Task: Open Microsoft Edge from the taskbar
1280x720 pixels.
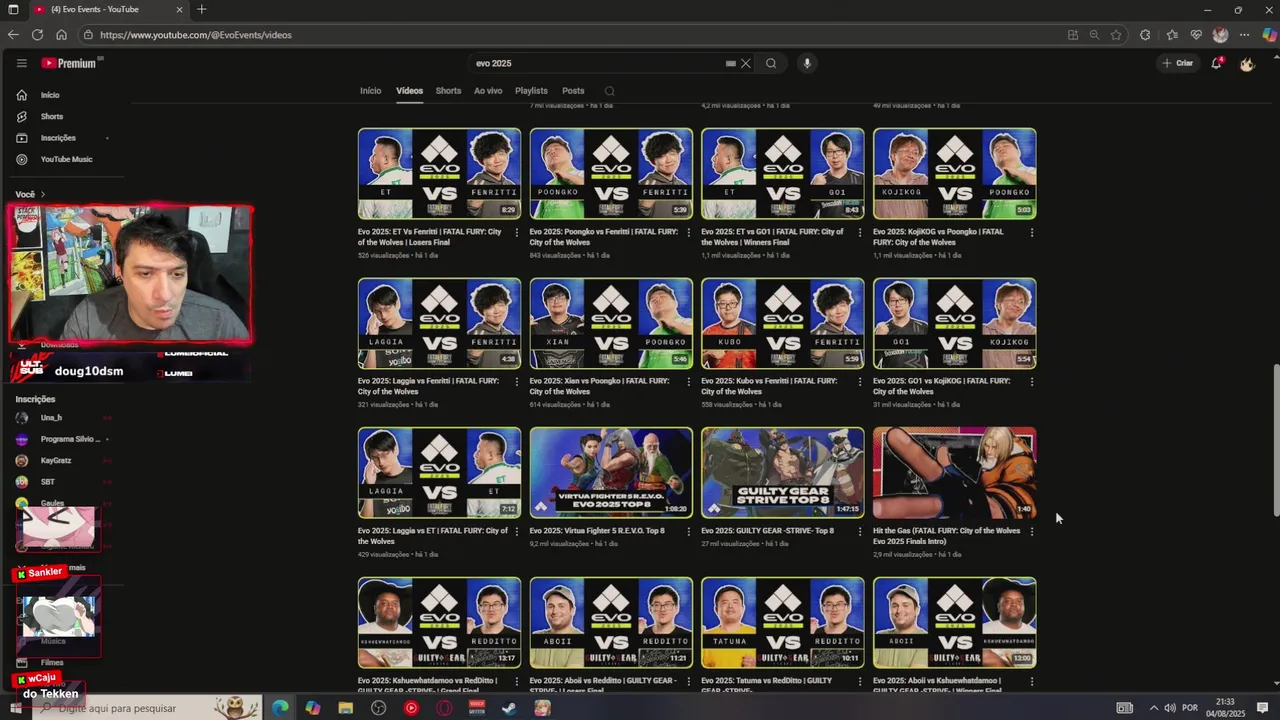Action: (x=280, y=708)
